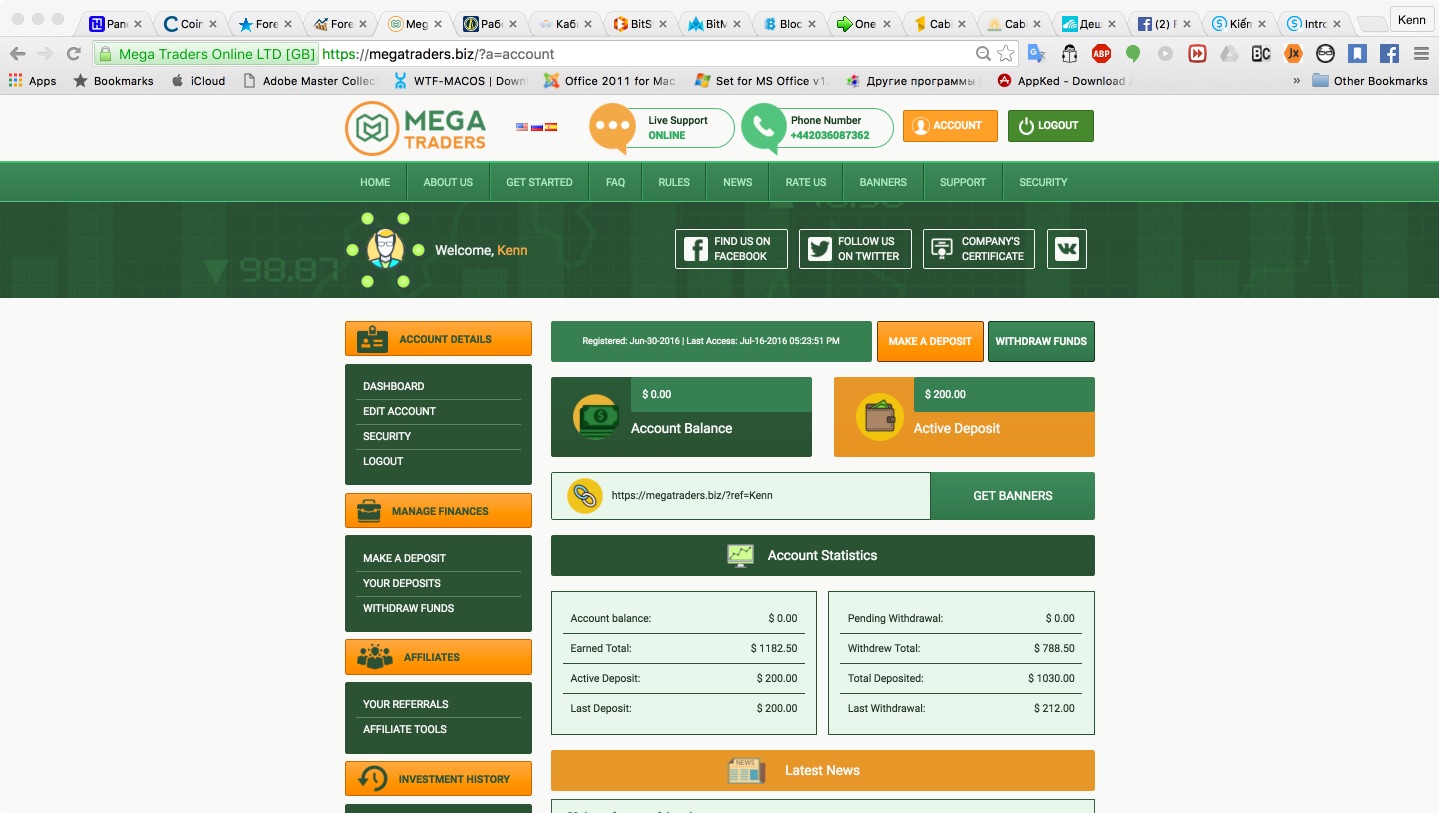Image resolution: width=1439 pixels, height=813 pixels.
Task: Open ABOUT US navigation item
Action: click(448, 182)
